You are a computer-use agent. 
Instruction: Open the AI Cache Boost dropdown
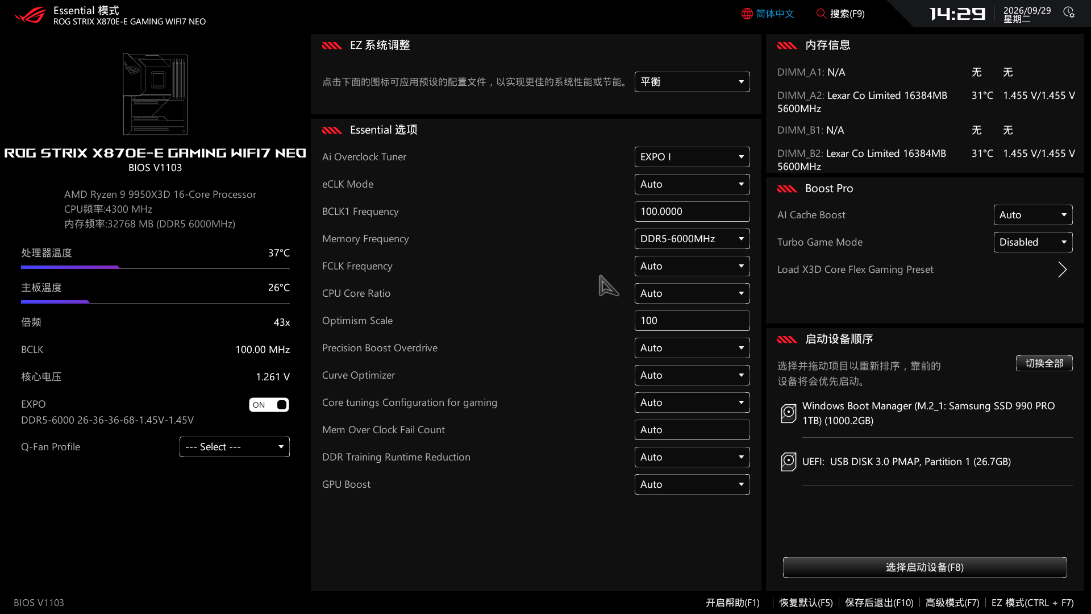1033,215
